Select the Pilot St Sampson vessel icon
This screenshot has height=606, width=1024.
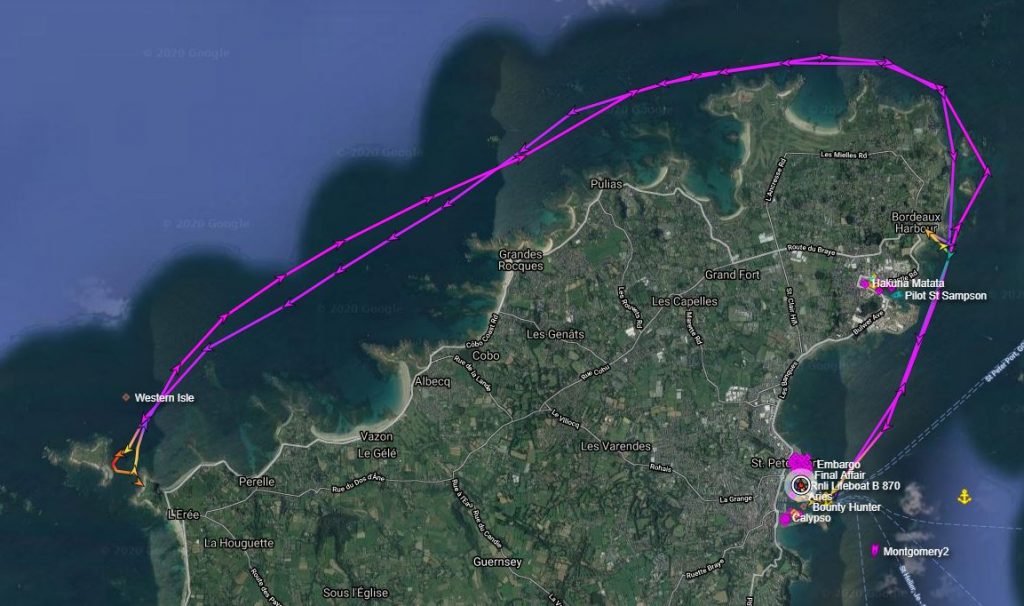[898, 295]
